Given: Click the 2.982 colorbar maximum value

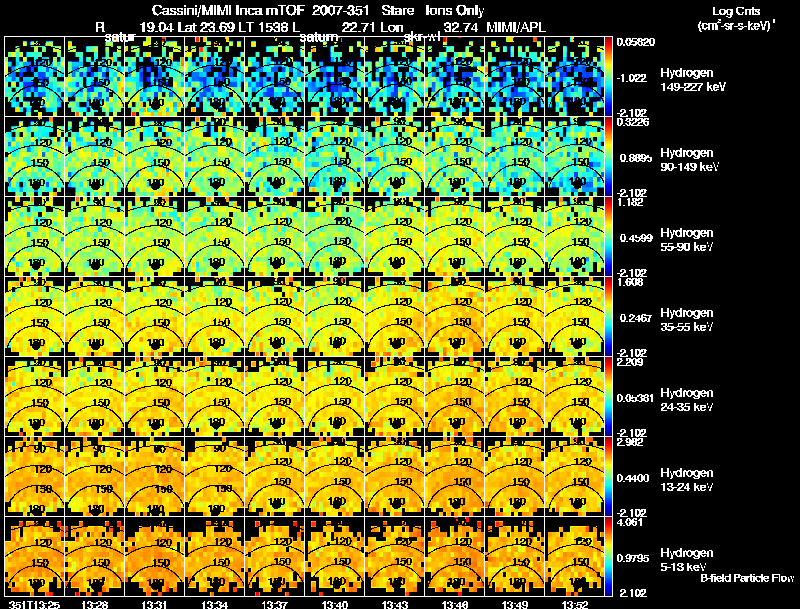Looking at the screenshot, I should click(x=630, y=443).
